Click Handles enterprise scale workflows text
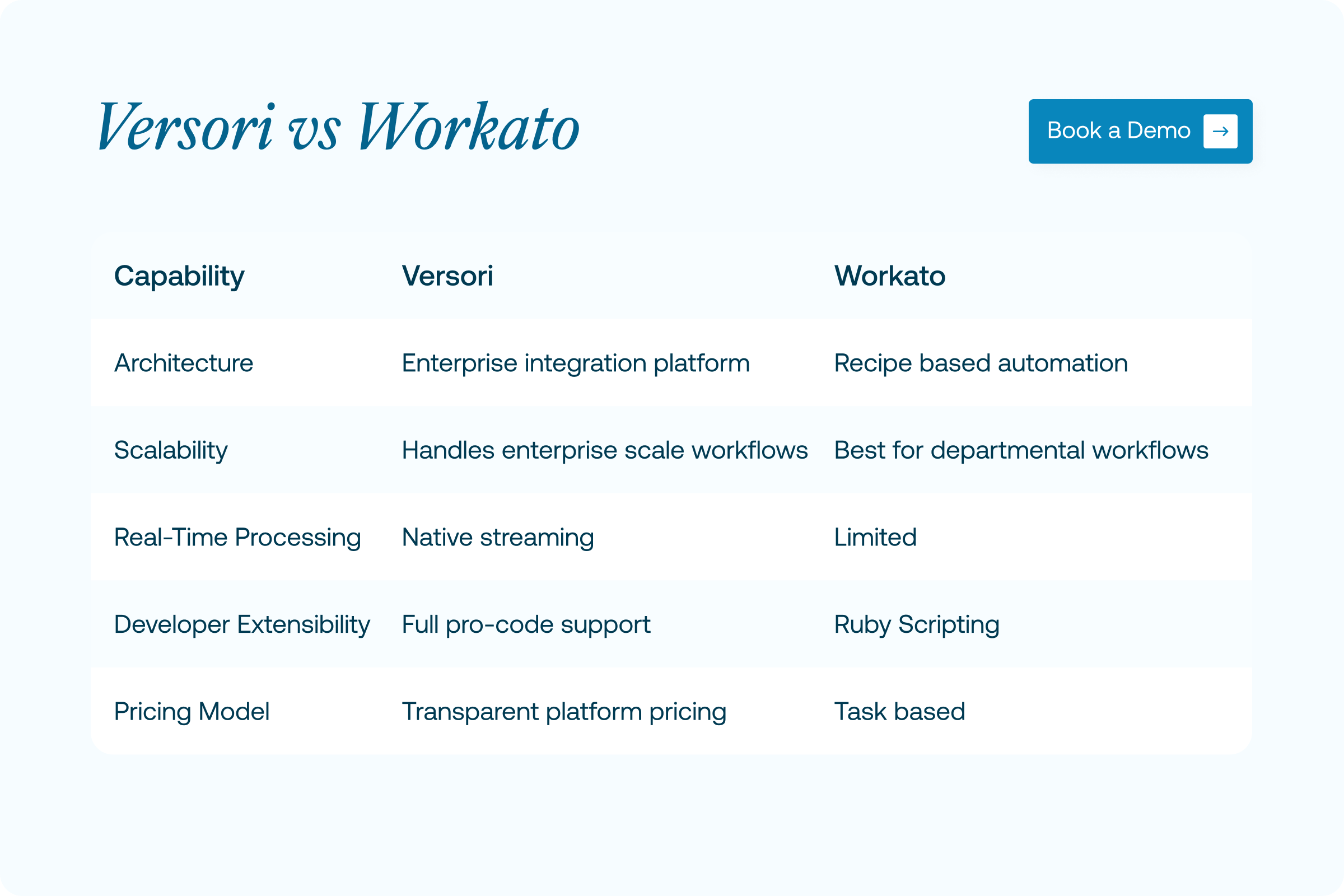The image size is (1344, 896). pyautogui.click(x=605, y=450)
